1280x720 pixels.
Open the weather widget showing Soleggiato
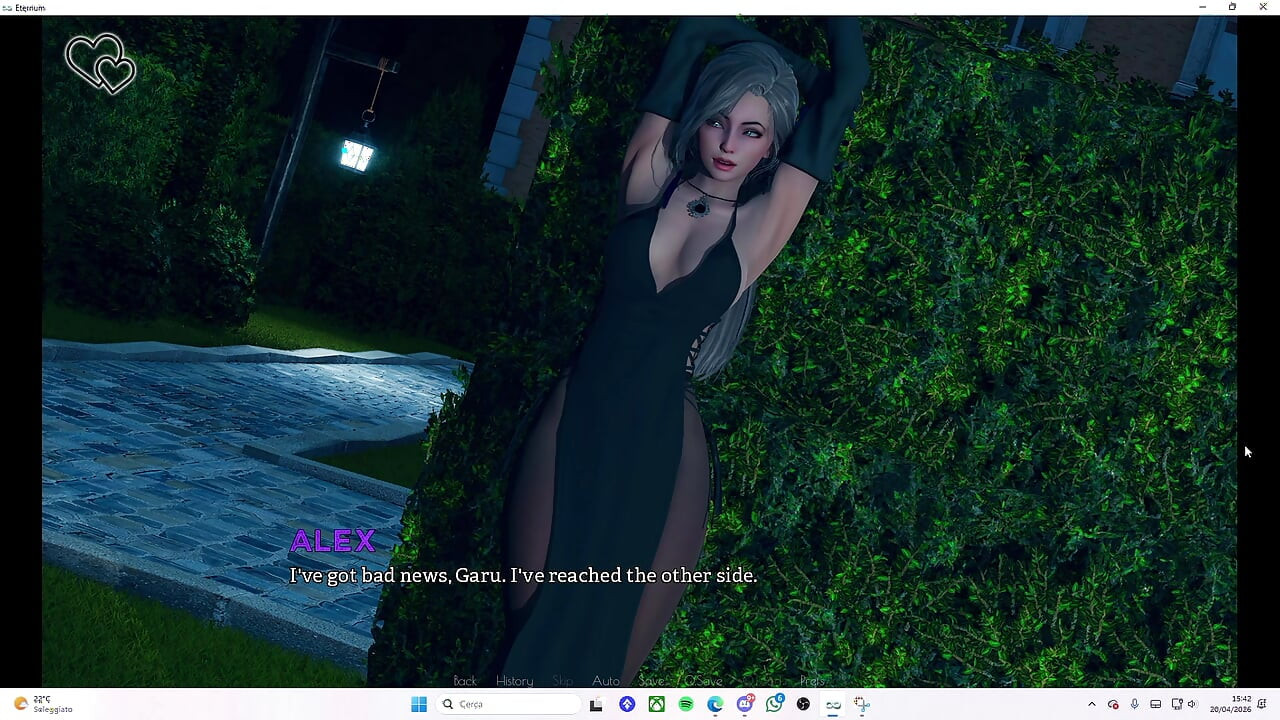[x=43, y=704]
